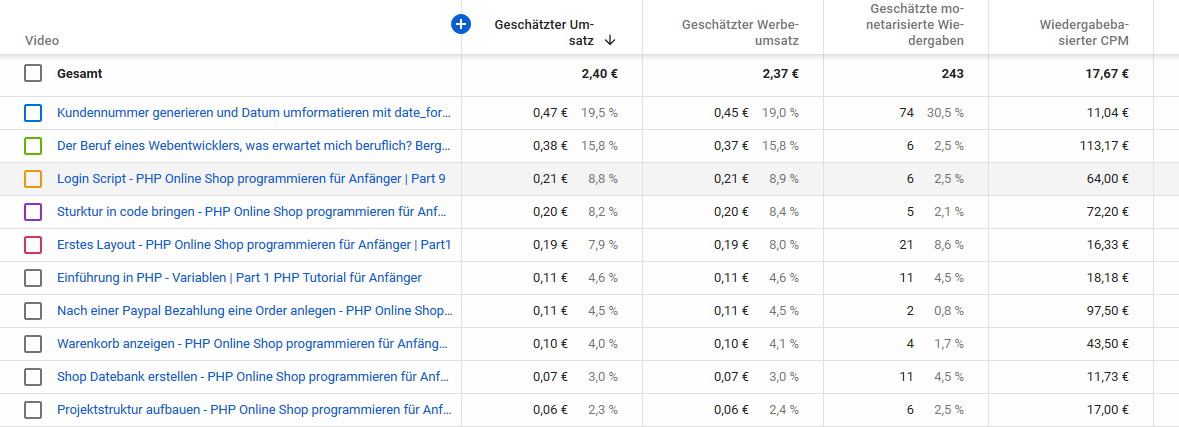Open Login Script Part 9 video link

pyautogui.click(x=251, y=179)
